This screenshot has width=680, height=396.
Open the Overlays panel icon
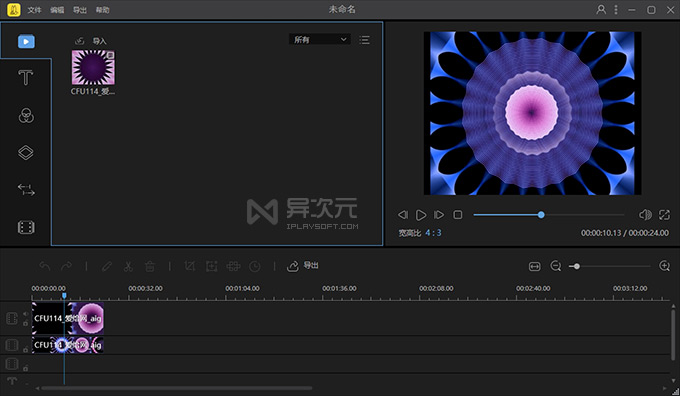26,152
